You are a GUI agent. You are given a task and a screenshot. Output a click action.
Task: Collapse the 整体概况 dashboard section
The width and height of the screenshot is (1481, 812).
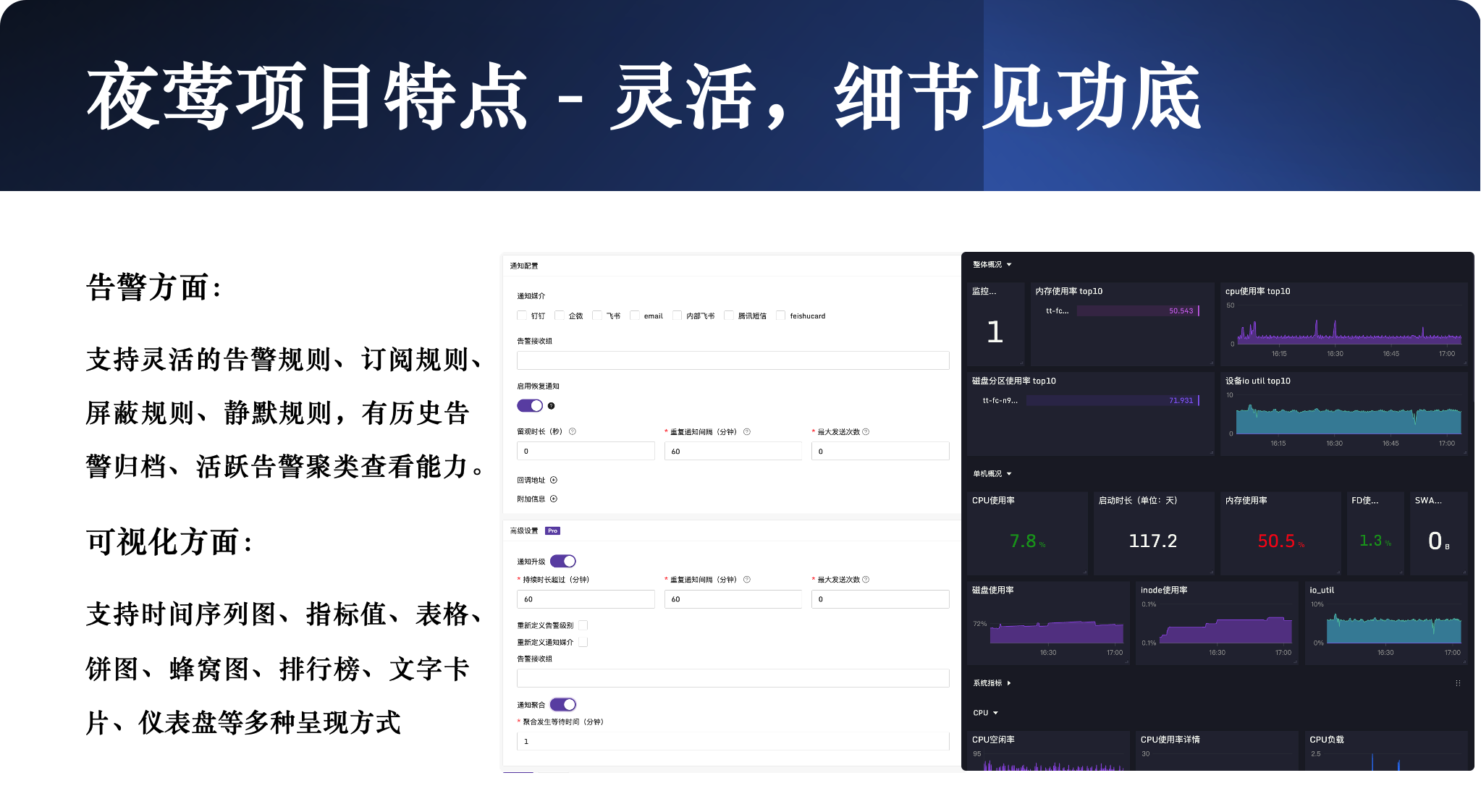coord(1009,265)
